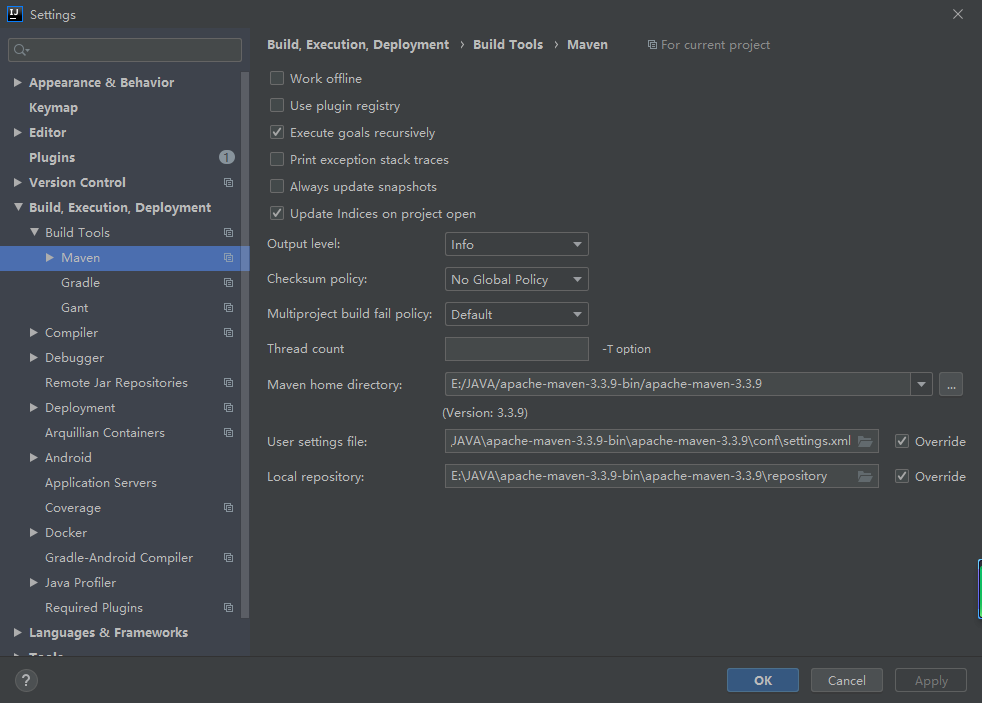
Task: Uncheck Execute goals recursively
Action: (x=277, y=132)
